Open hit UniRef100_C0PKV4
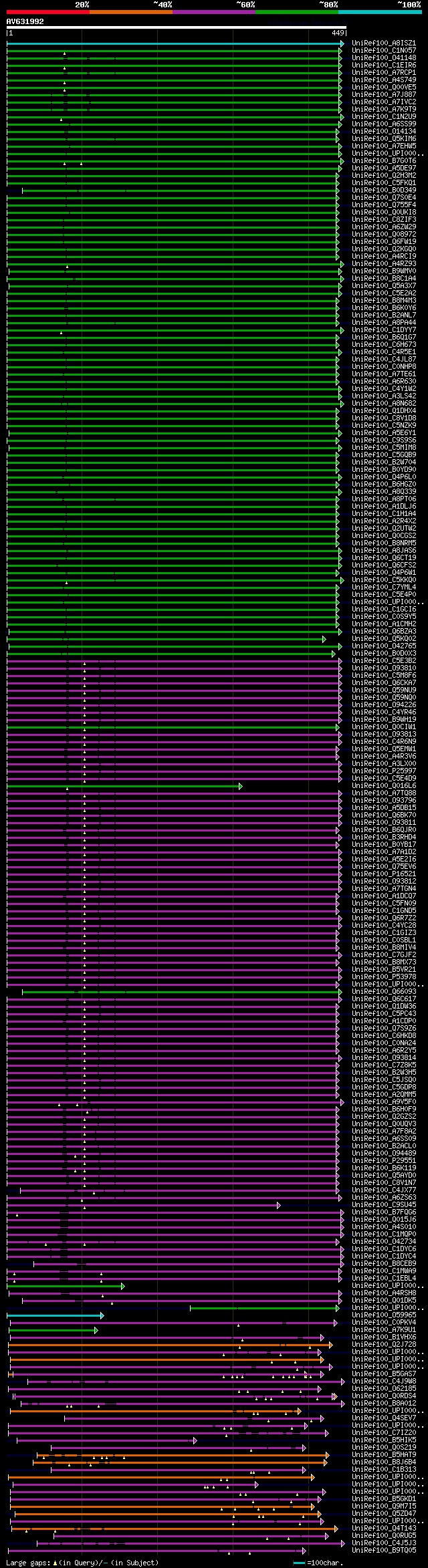Image resolution: width=428 pixels, height=1568 pixels. click(384, 1322)
